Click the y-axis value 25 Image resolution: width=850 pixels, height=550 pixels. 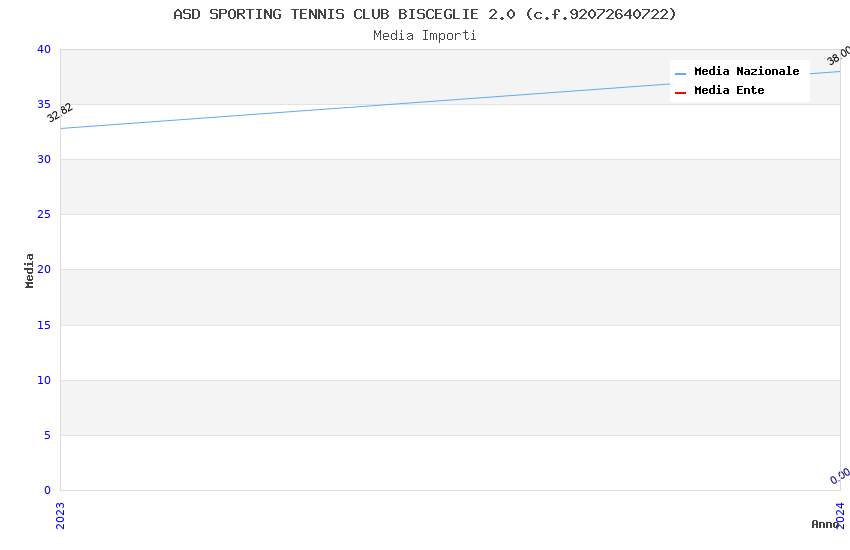(x=44, y=215)
